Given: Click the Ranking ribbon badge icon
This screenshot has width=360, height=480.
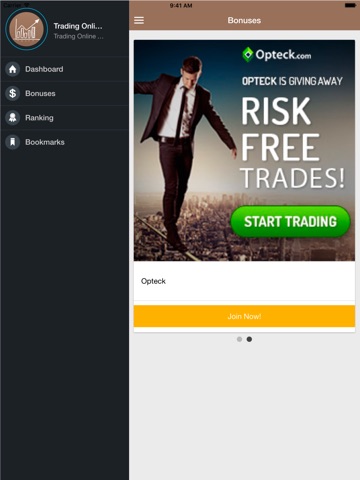Looking at the screenshot, I should pos(13,118).
